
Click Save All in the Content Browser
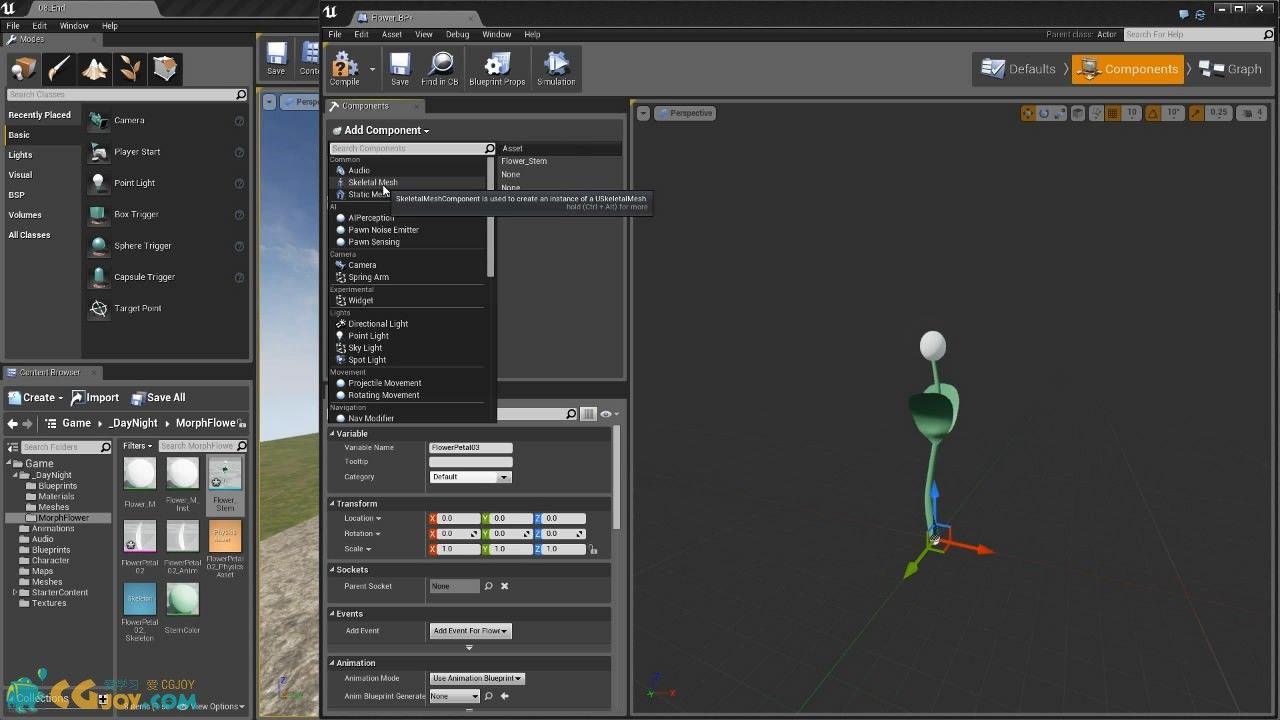click(158, 397)
